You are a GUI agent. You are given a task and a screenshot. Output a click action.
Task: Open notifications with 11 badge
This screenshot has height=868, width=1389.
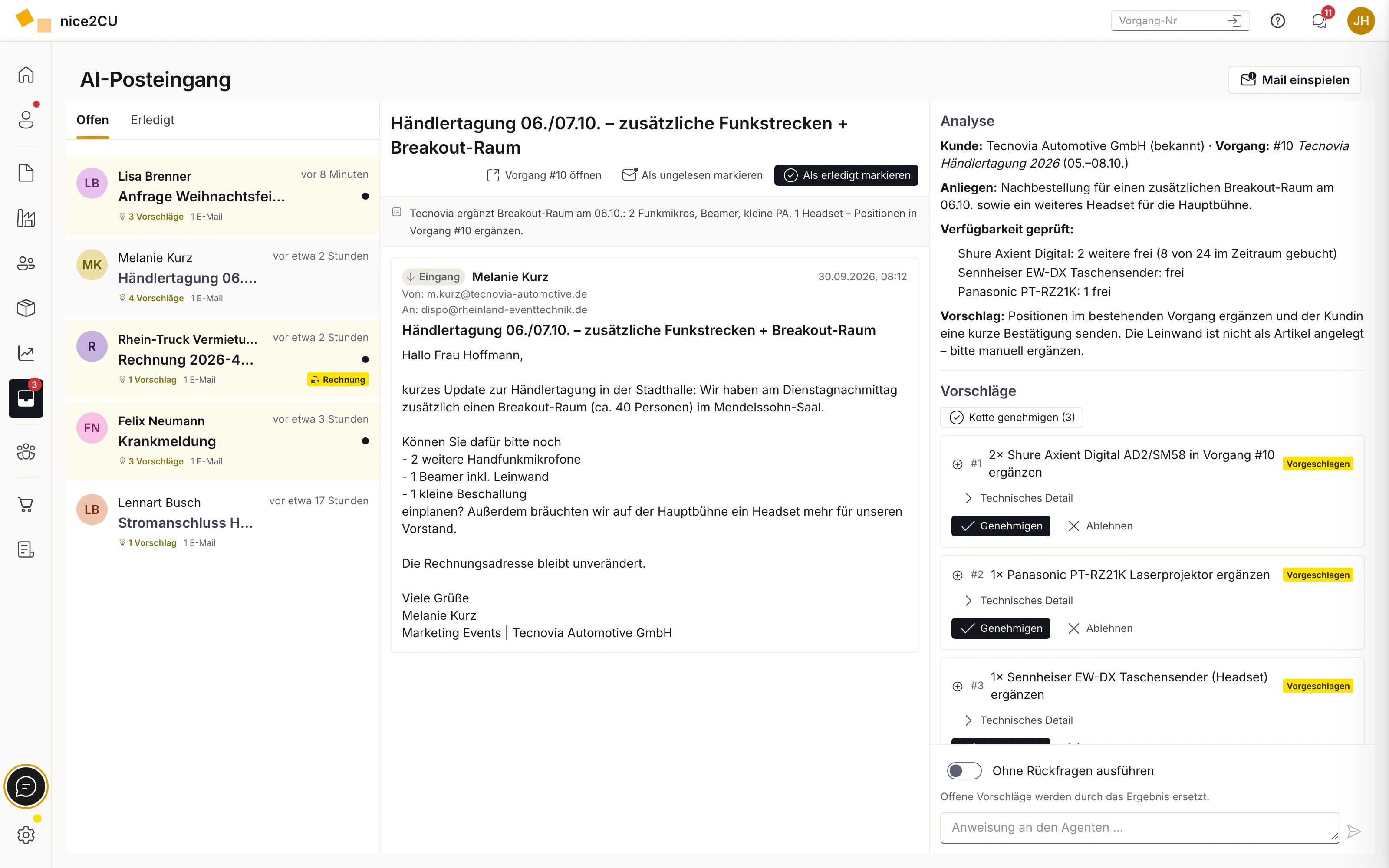pyautogui.click(x=1320, y=21)
